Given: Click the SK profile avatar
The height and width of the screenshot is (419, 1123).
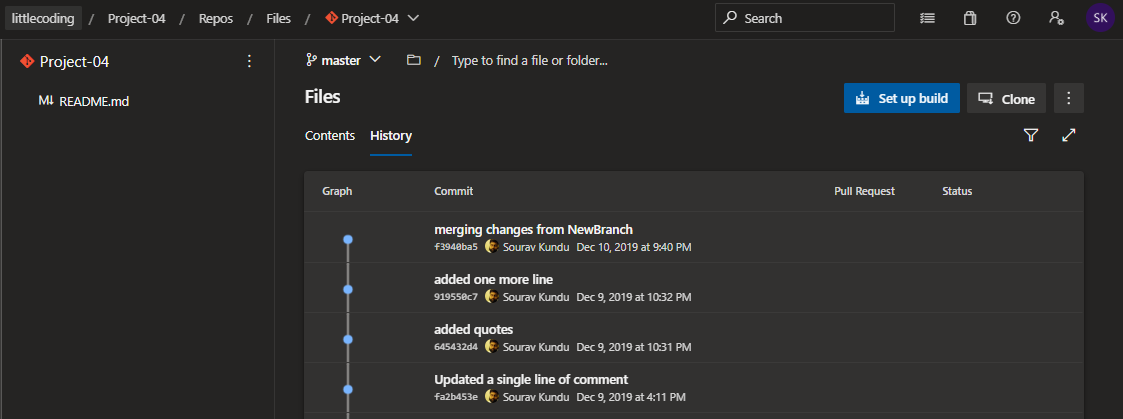Looking at the screenshot, I should tap(1100, 18).
